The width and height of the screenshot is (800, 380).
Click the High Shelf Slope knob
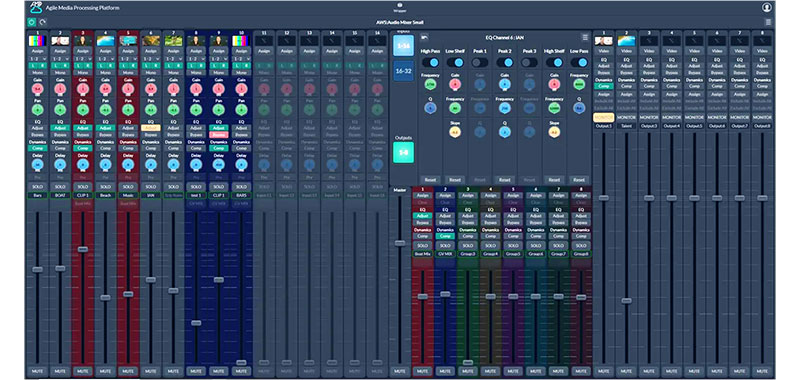click(554, 132)
